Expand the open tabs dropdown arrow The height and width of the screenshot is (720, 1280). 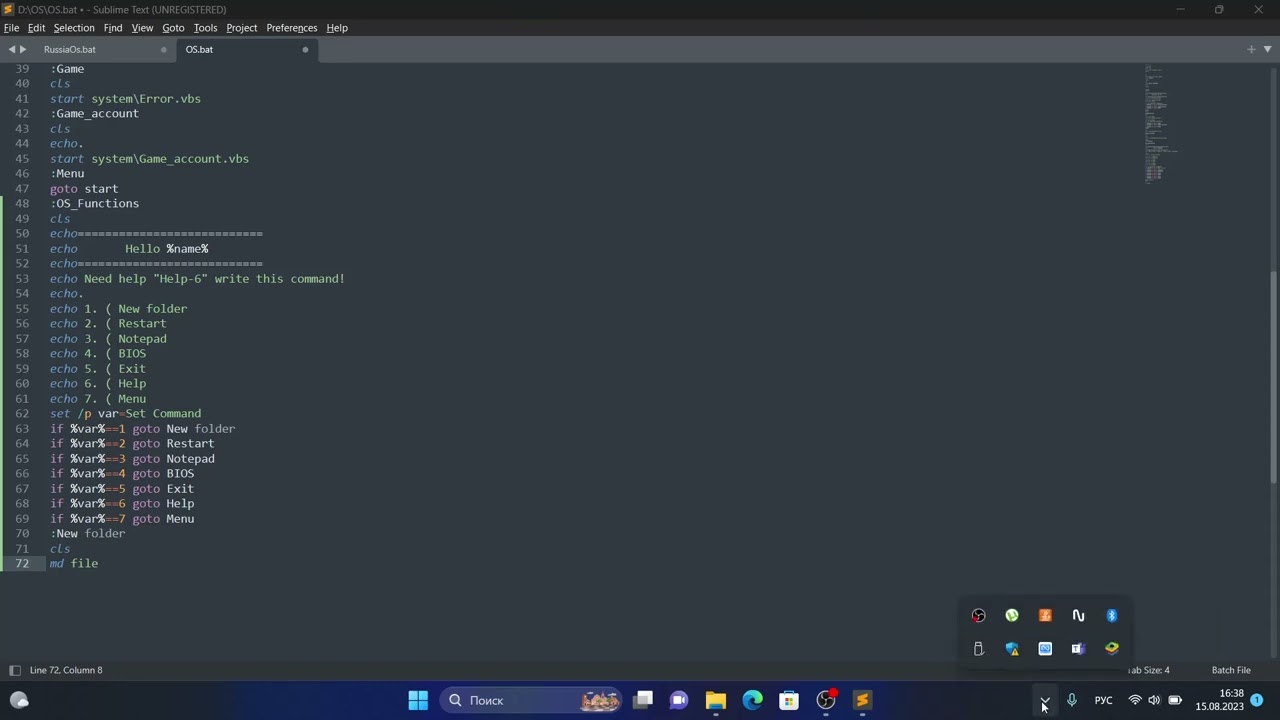coord(1267,49)
